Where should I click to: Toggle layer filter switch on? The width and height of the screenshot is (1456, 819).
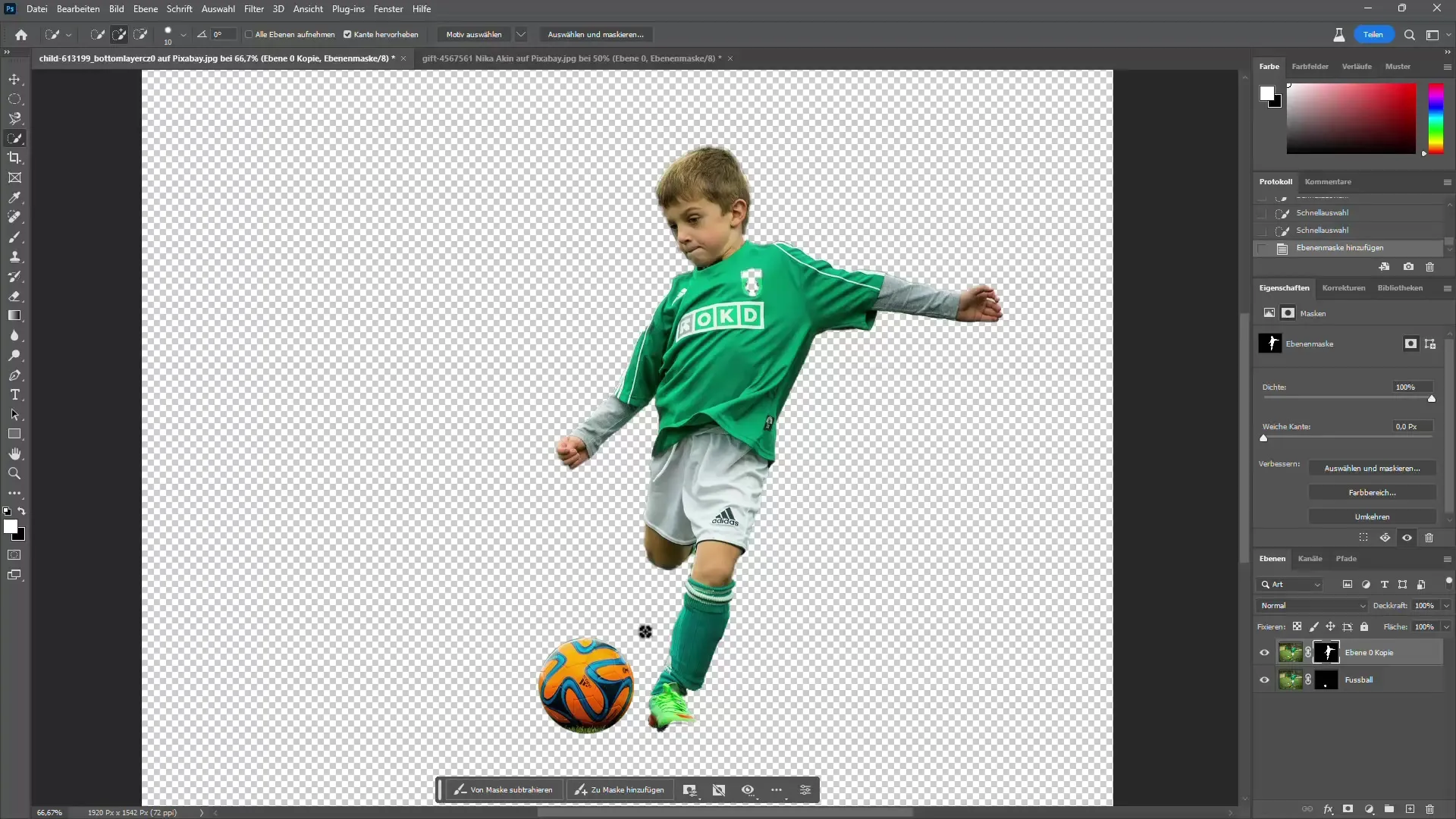pos(1448,582)
